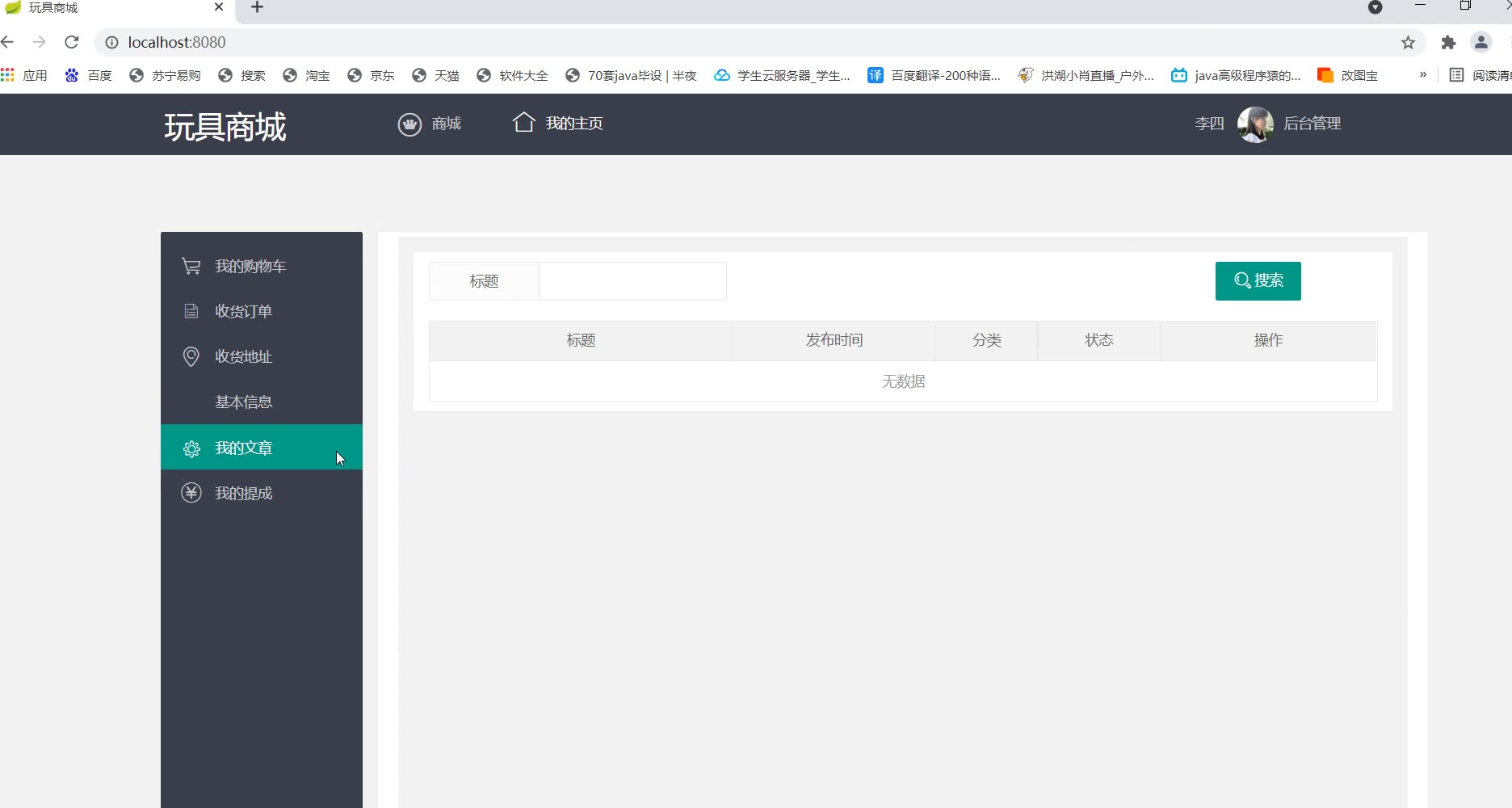
Task: Click the 状态 column header
Action: (x=1099, y=340)
